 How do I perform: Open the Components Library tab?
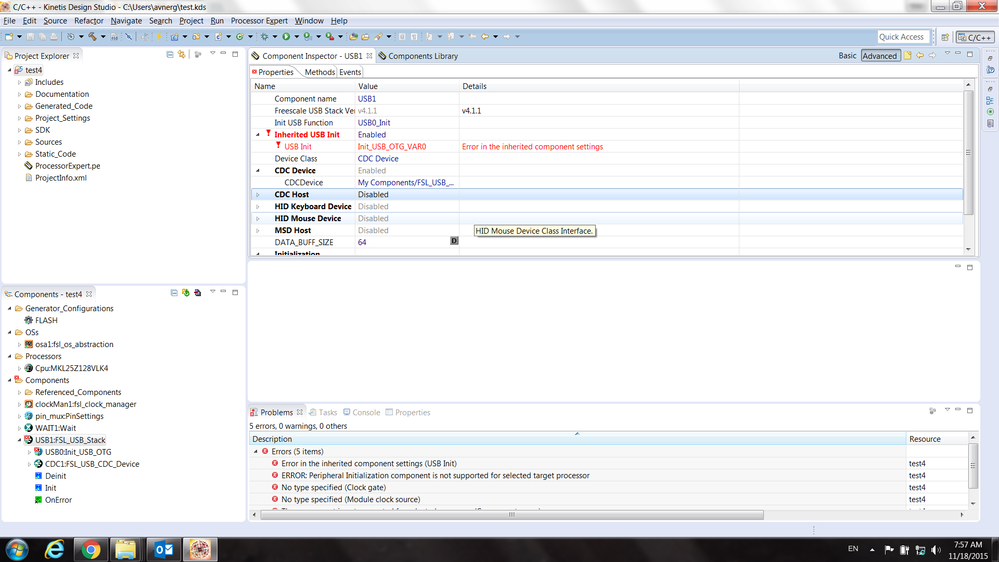(418, 56)
